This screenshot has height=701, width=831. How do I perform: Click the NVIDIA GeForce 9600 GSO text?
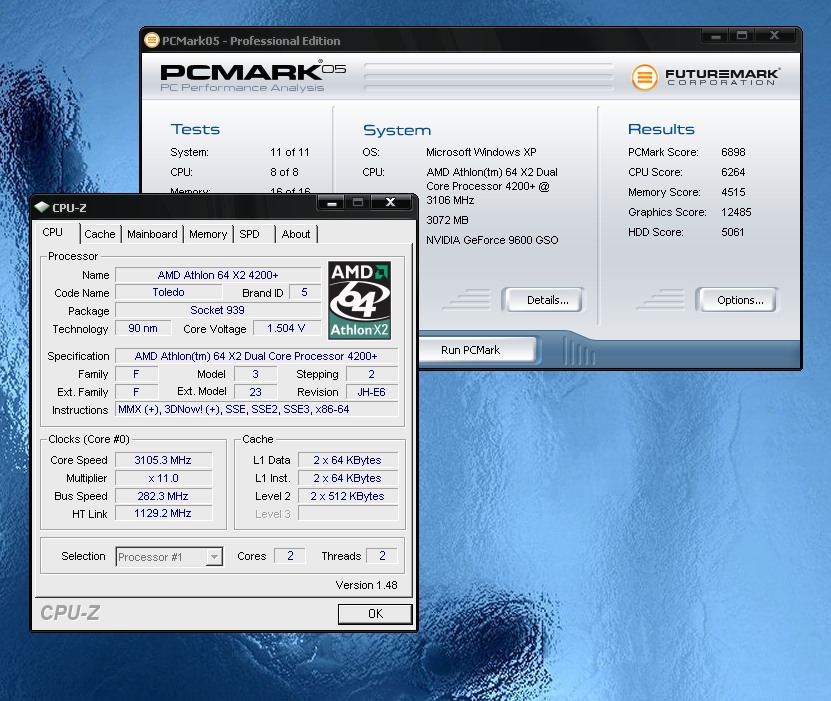[x=492, y=240]
